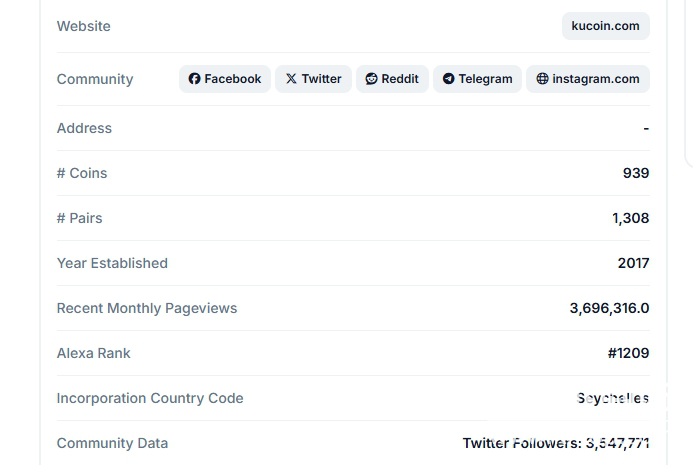Click the Recent Monthly Pageviews label
The width and height of the screenshot is (693, 465).
(147, 308)
